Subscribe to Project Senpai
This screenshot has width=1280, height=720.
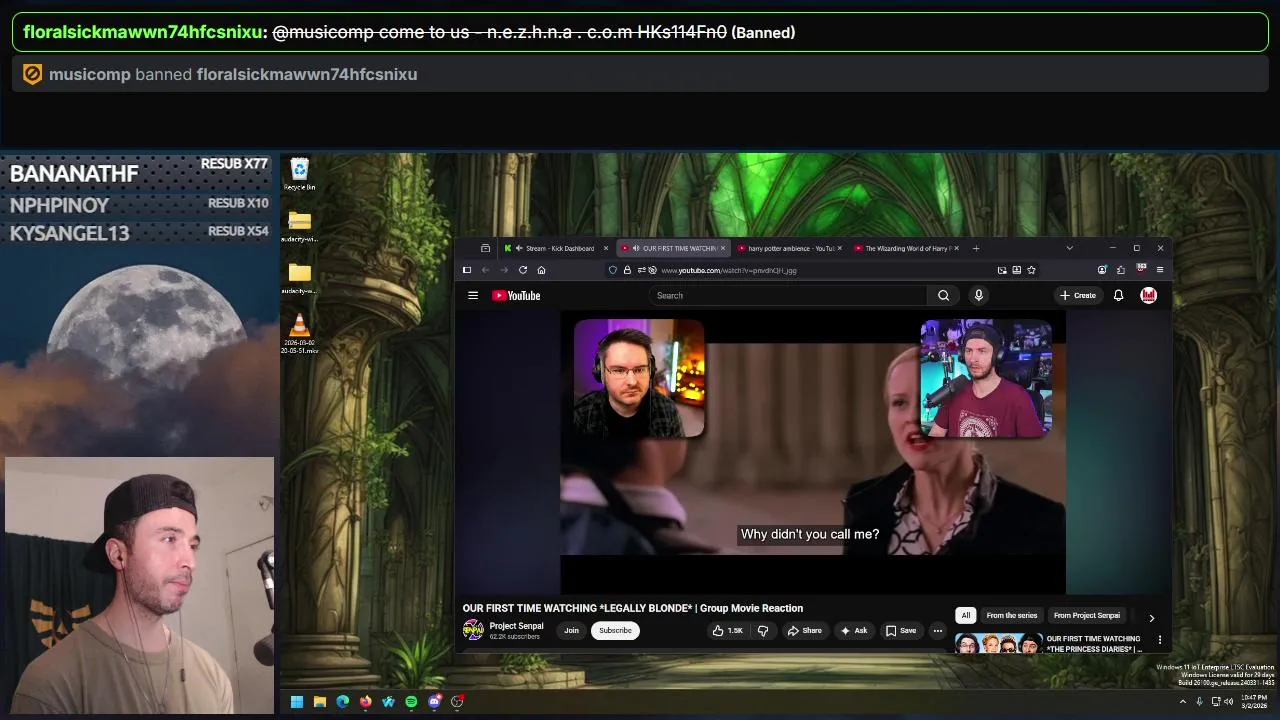click(615, 631)
